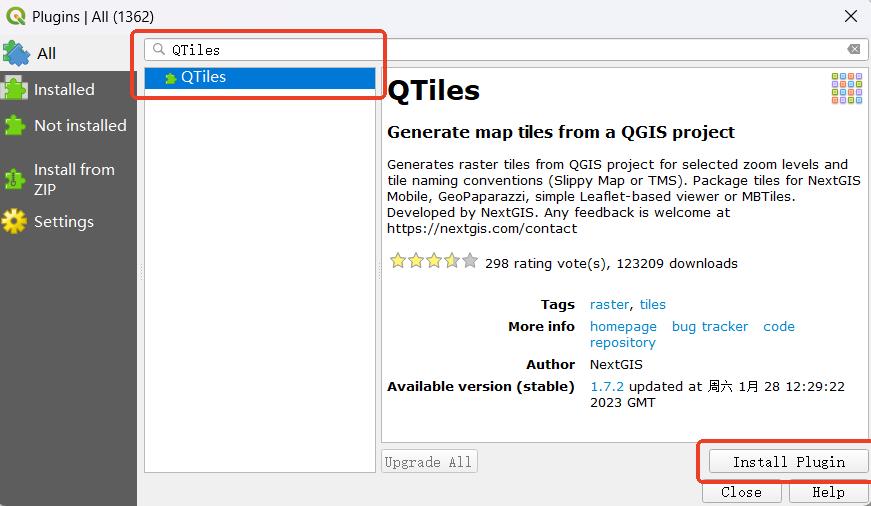
Task: Open the bug tracker link
Action: coord(710,327)
